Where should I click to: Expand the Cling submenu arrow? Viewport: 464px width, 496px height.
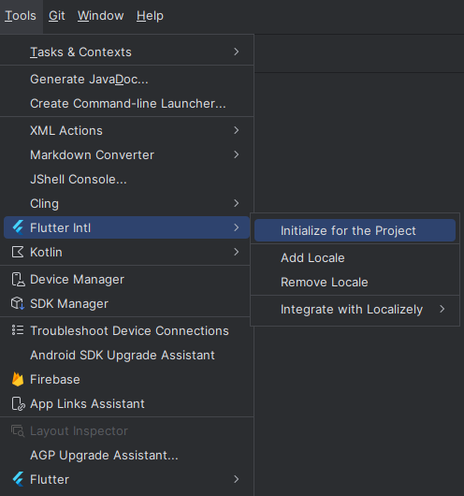[236, 203]
